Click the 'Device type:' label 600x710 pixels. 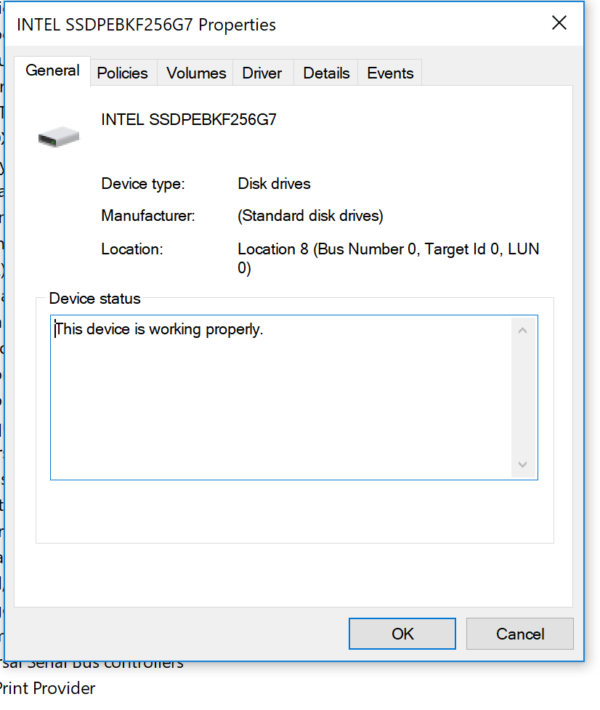[x=143, y=184]
